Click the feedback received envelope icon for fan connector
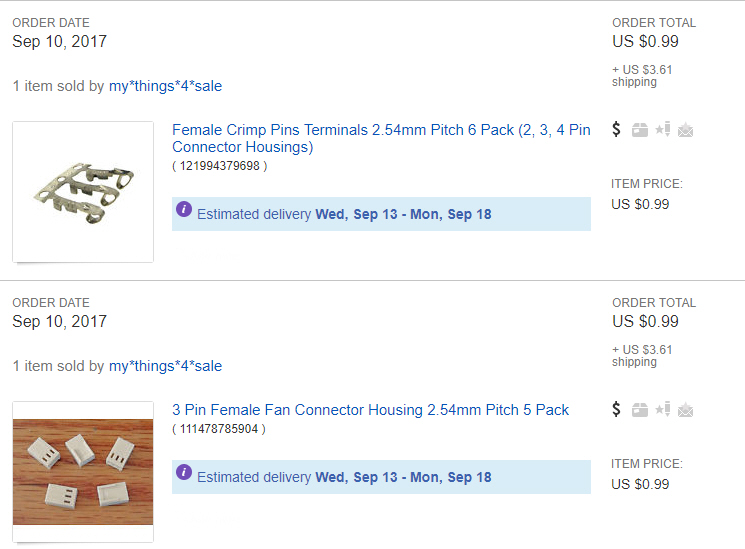The width and height of the screenshot is (745, 549). pos(685,410)
